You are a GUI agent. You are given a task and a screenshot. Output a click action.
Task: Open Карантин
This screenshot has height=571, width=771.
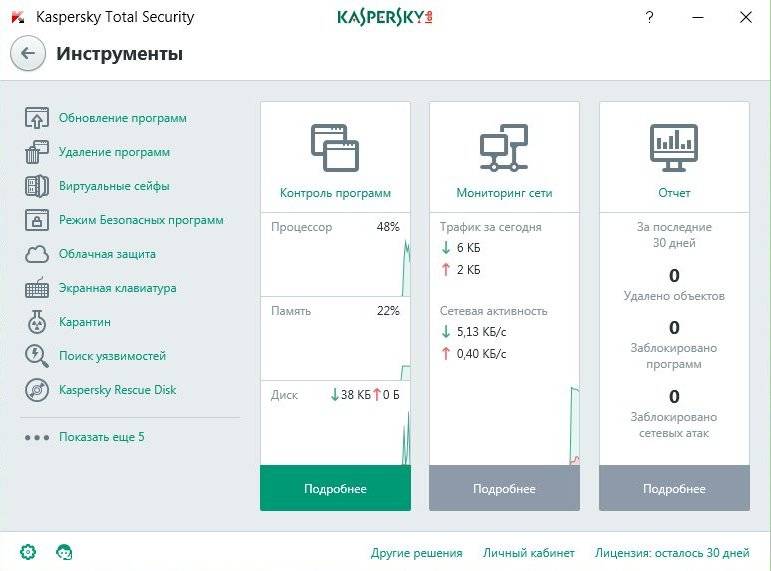click(x=85, y=322)
